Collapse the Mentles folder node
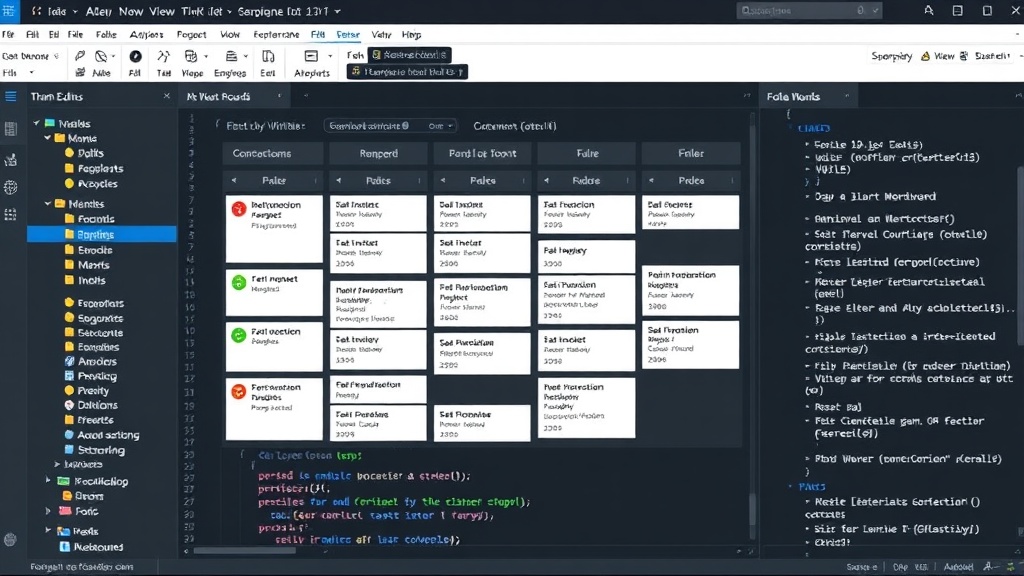The image size is (1024, 576). point(48,204)
